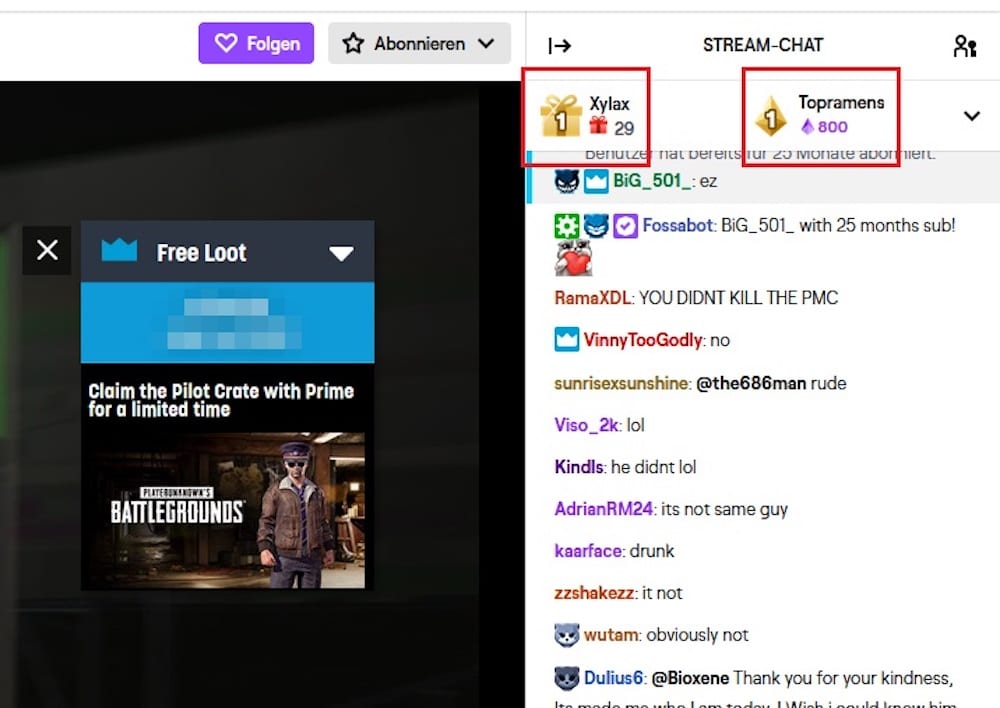Open the viewer list with the people icon
The image size is (1000, 708).
(965, 45)
